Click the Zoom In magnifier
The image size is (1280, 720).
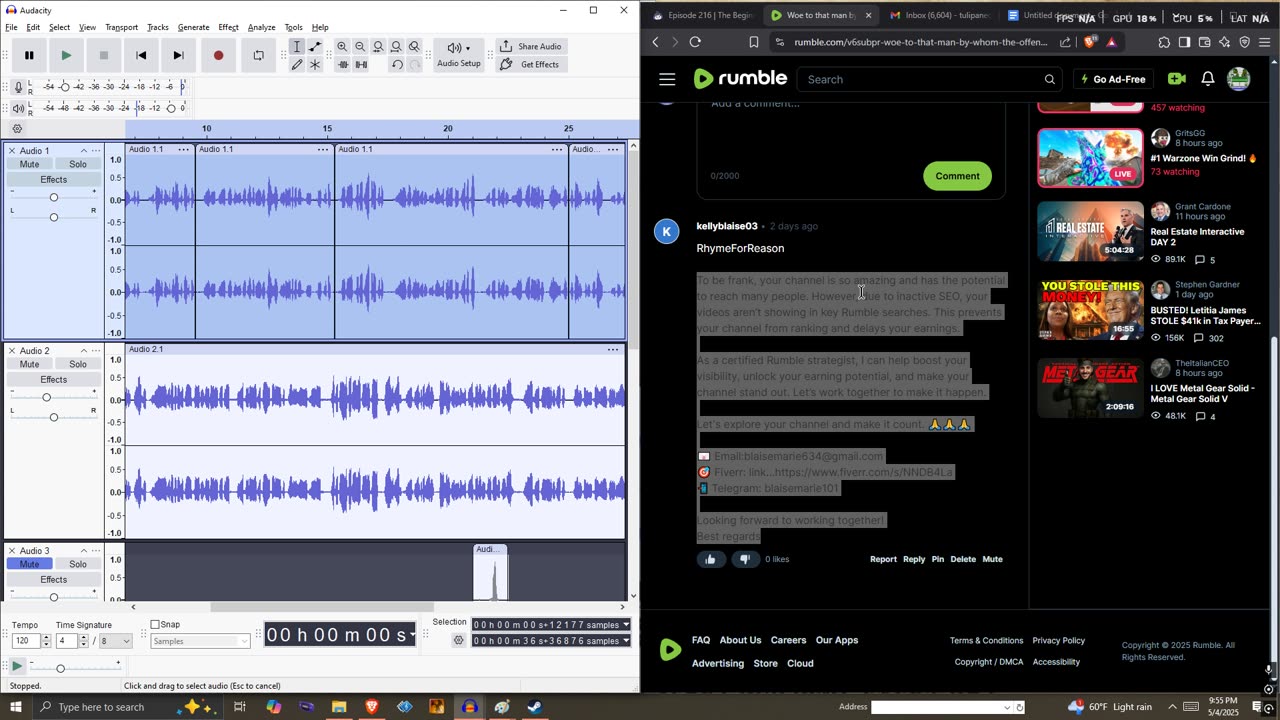tap(342, 47)
